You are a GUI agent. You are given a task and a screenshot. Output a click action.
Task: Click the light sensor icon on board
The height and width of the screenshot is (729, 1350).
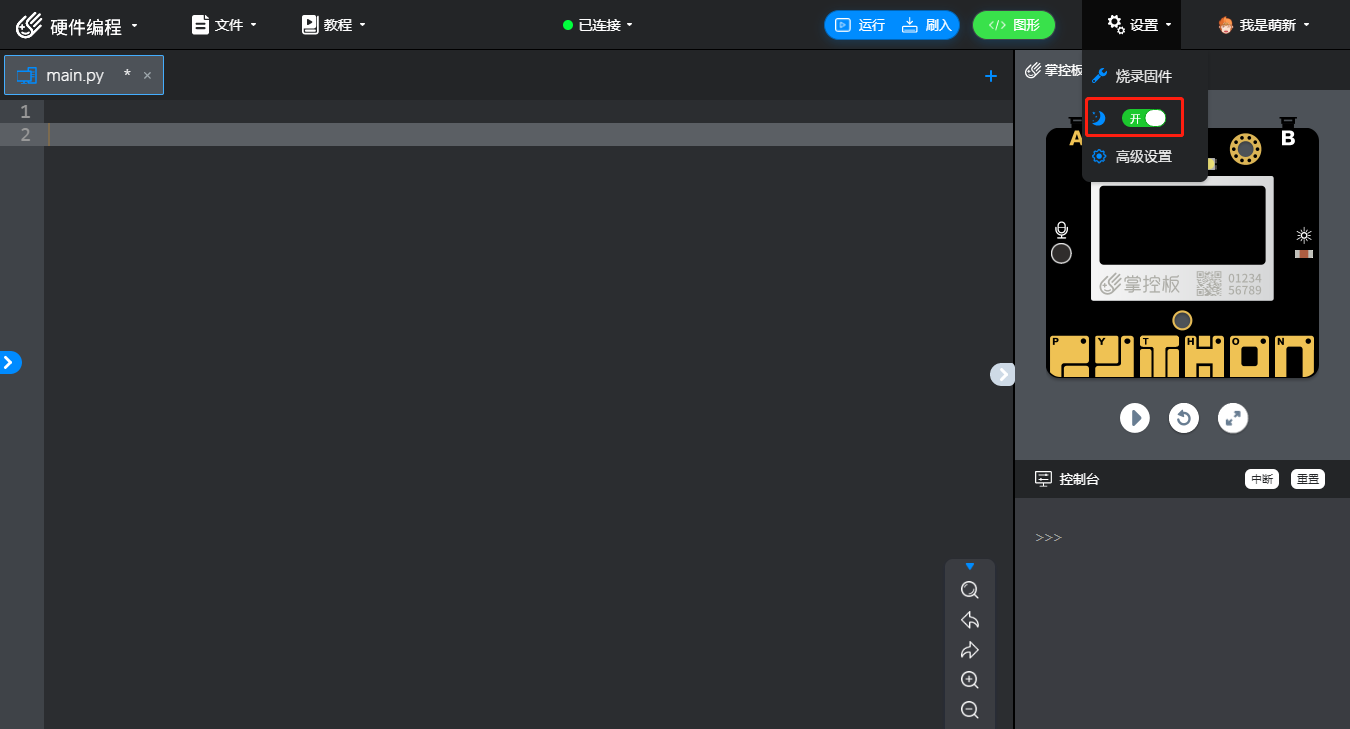[1304, 236]
